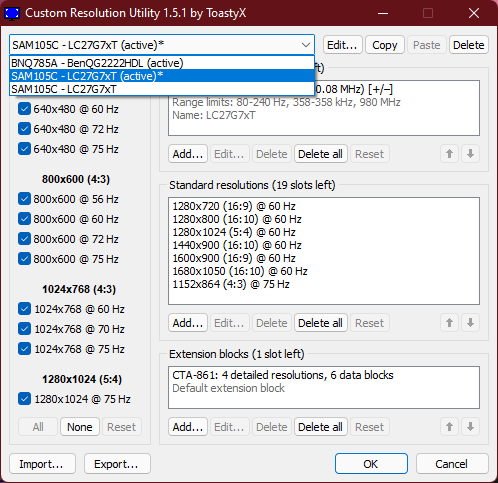
Task: Select the Name: LC27G7xT entry
Action: [x=324, y=115]
